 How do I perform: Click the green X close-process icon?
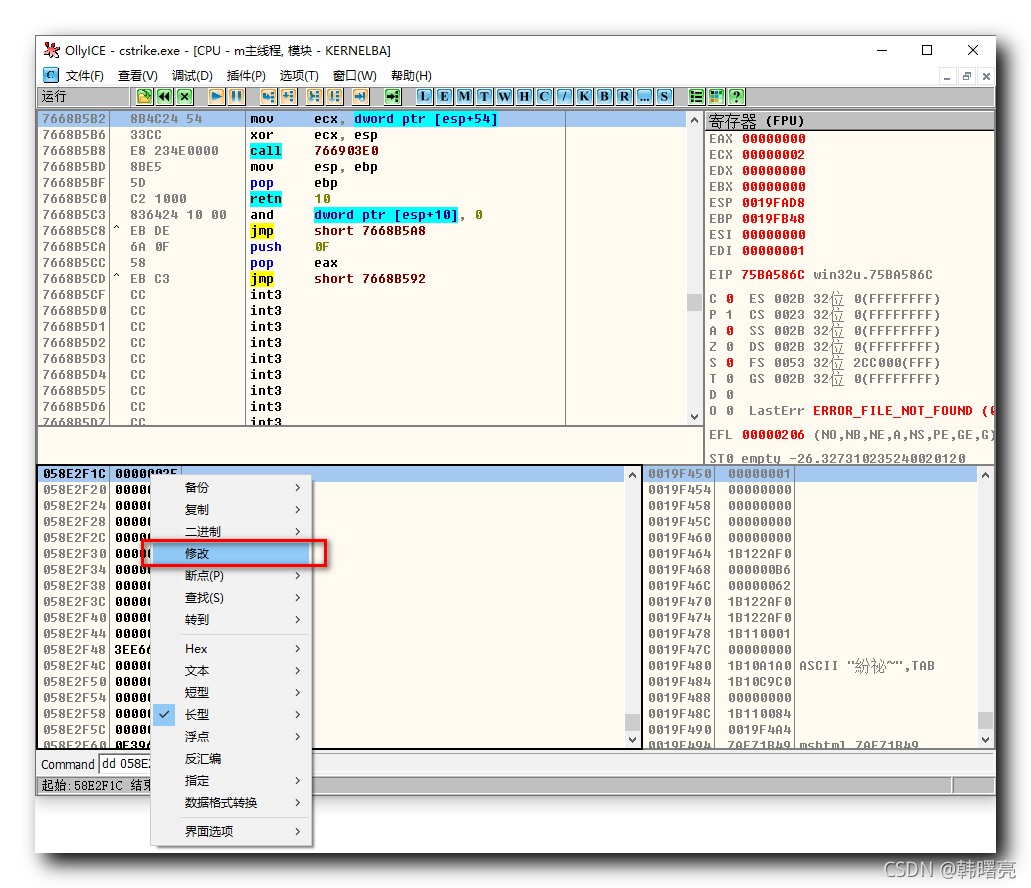[185, 97]
